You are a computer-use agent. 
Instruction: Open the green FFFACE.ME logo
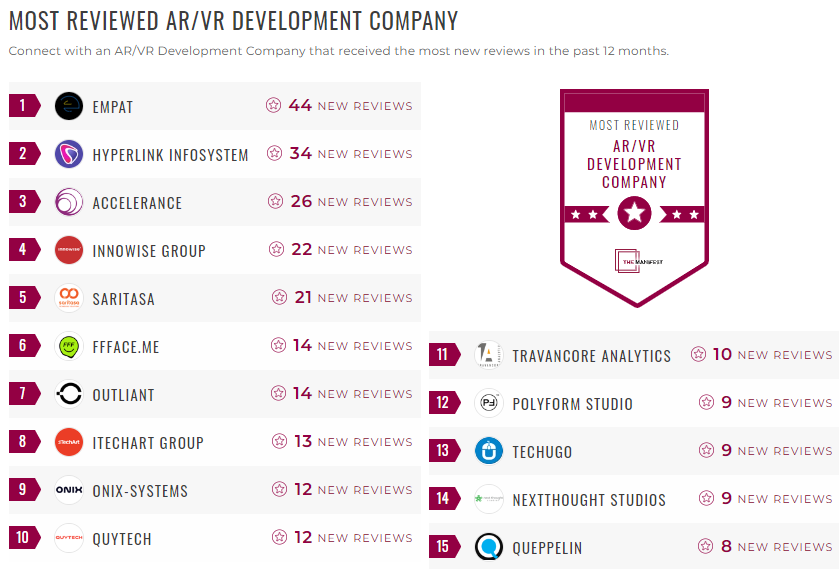(69, 346)
